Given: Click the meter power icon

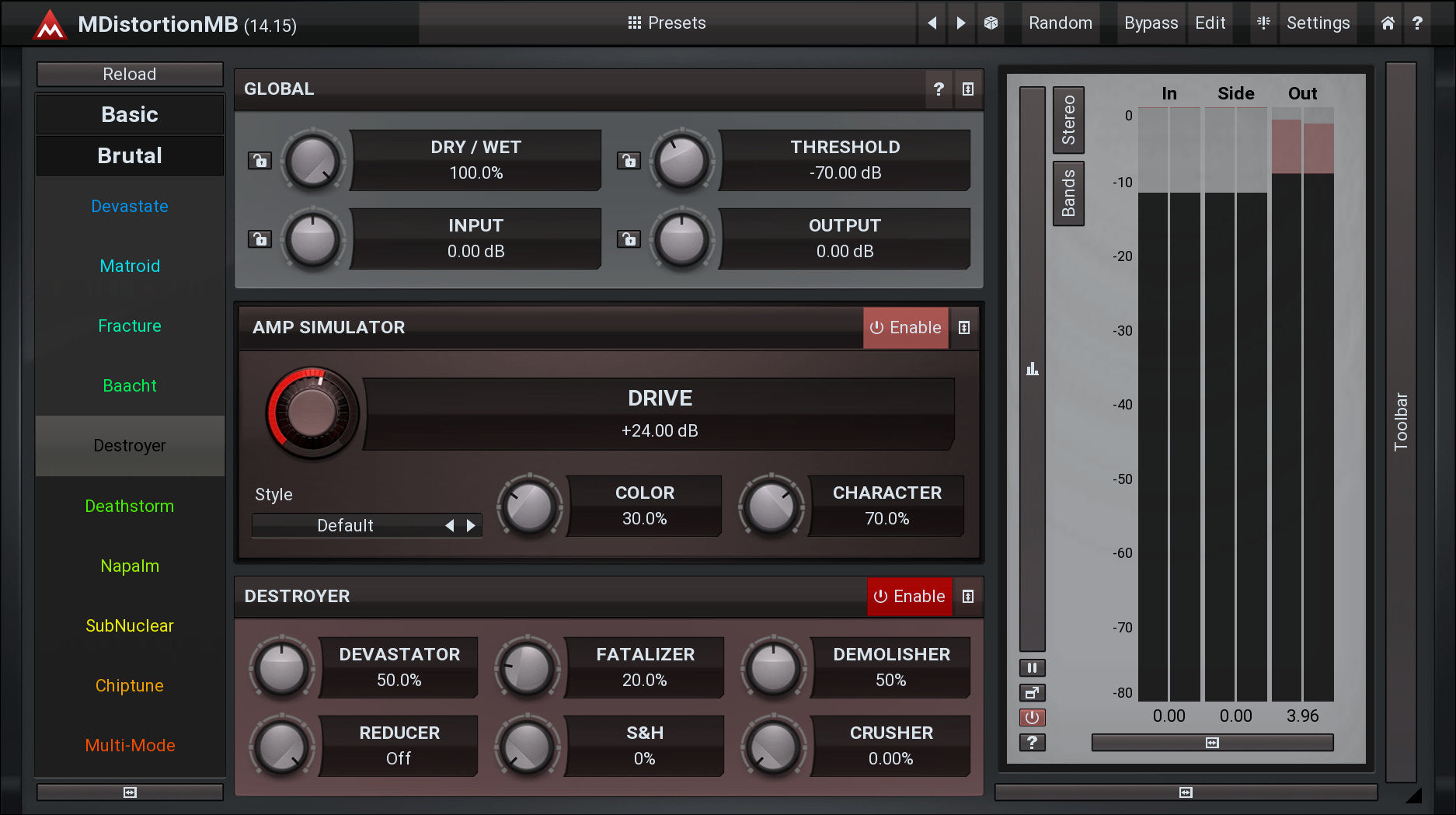Looking at the screenshot, I should [x=1032, y=717].
